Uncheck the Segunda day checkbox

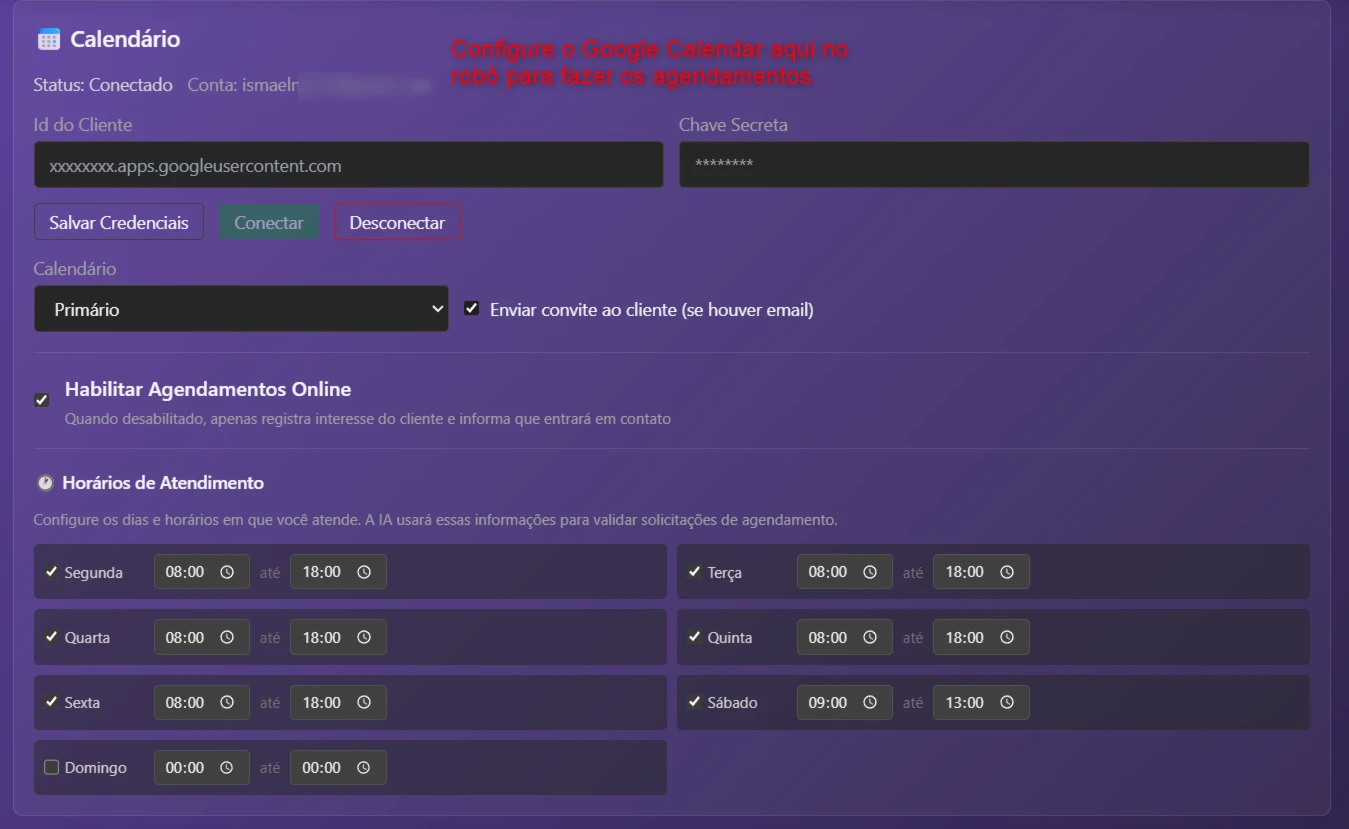click(x=52, y=572)
